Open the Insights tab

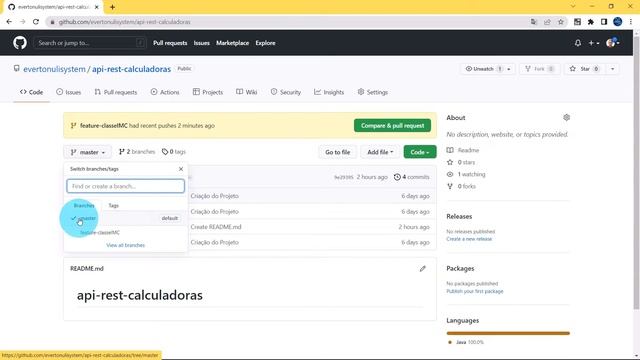click(x=329, y=92)
